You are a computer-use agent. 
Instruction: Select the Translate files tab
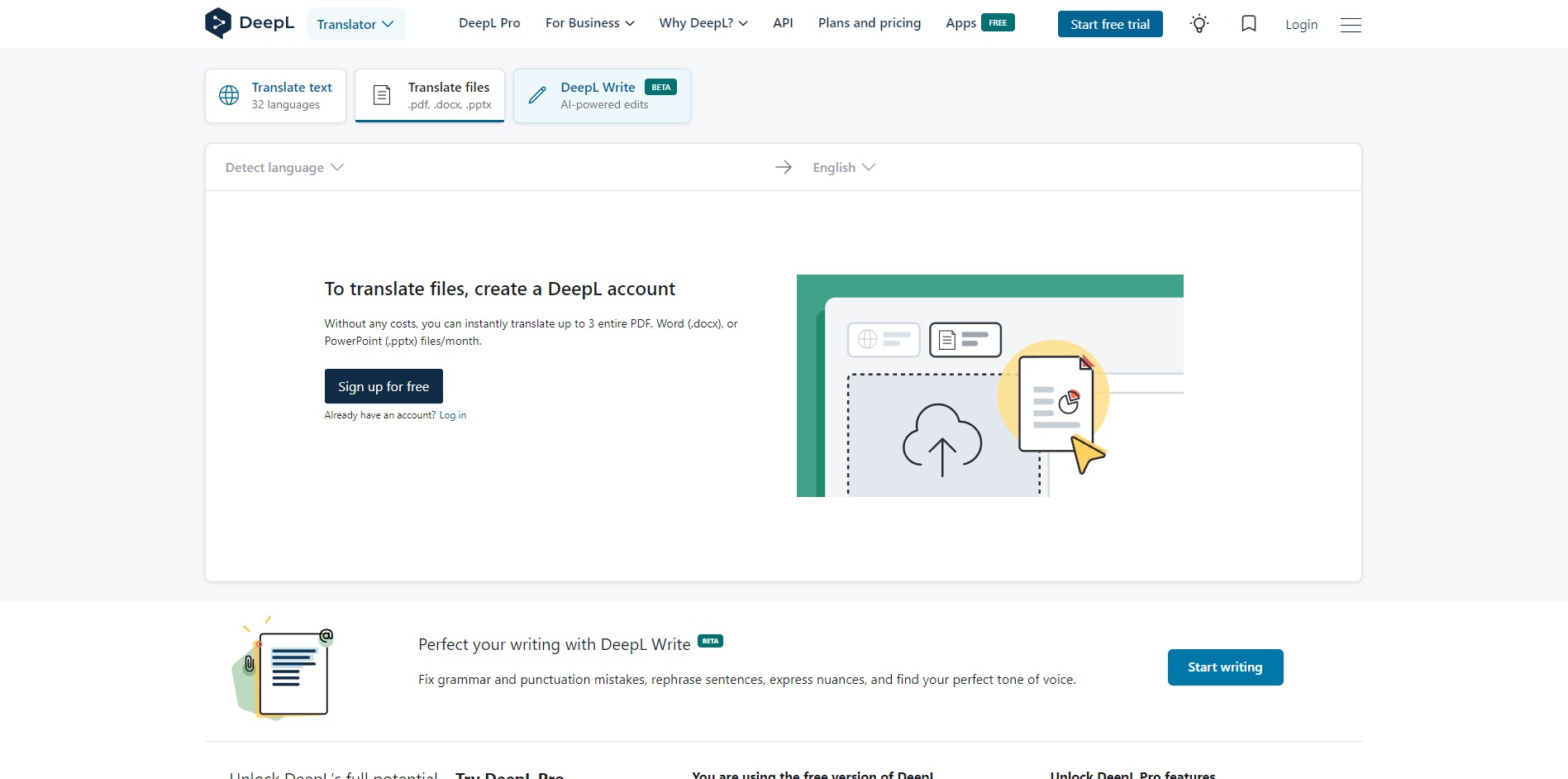[430, 96]
